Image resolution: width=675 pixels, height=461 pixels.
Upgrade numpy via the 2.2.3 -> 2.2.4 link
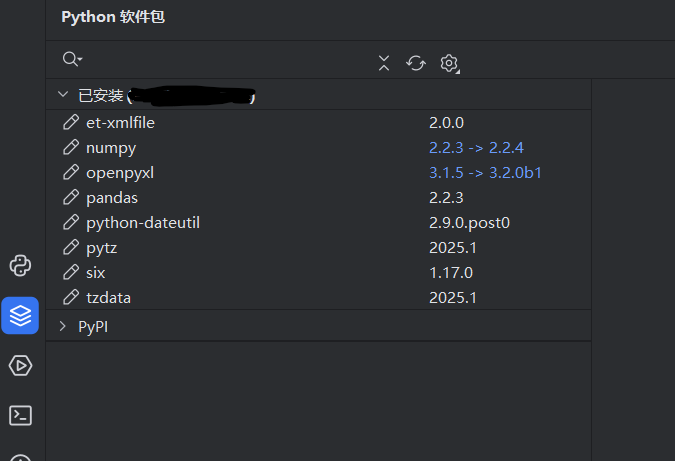[x=476, y=147]
